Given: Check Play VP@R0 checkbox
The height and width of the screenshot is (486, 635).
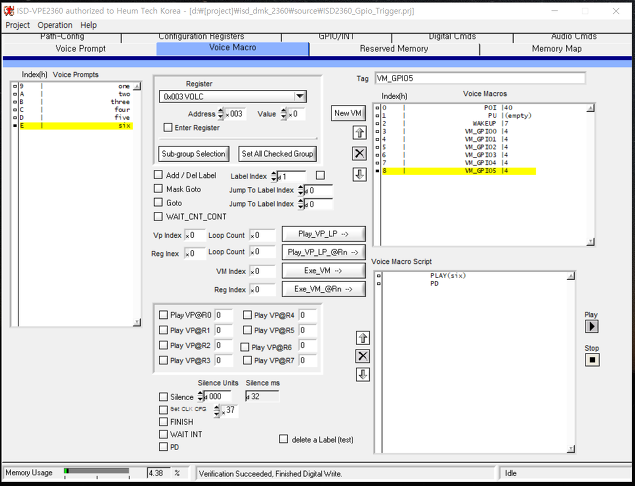Looking at the screenshot, I should pyautogui.click(x=164, y=315).
